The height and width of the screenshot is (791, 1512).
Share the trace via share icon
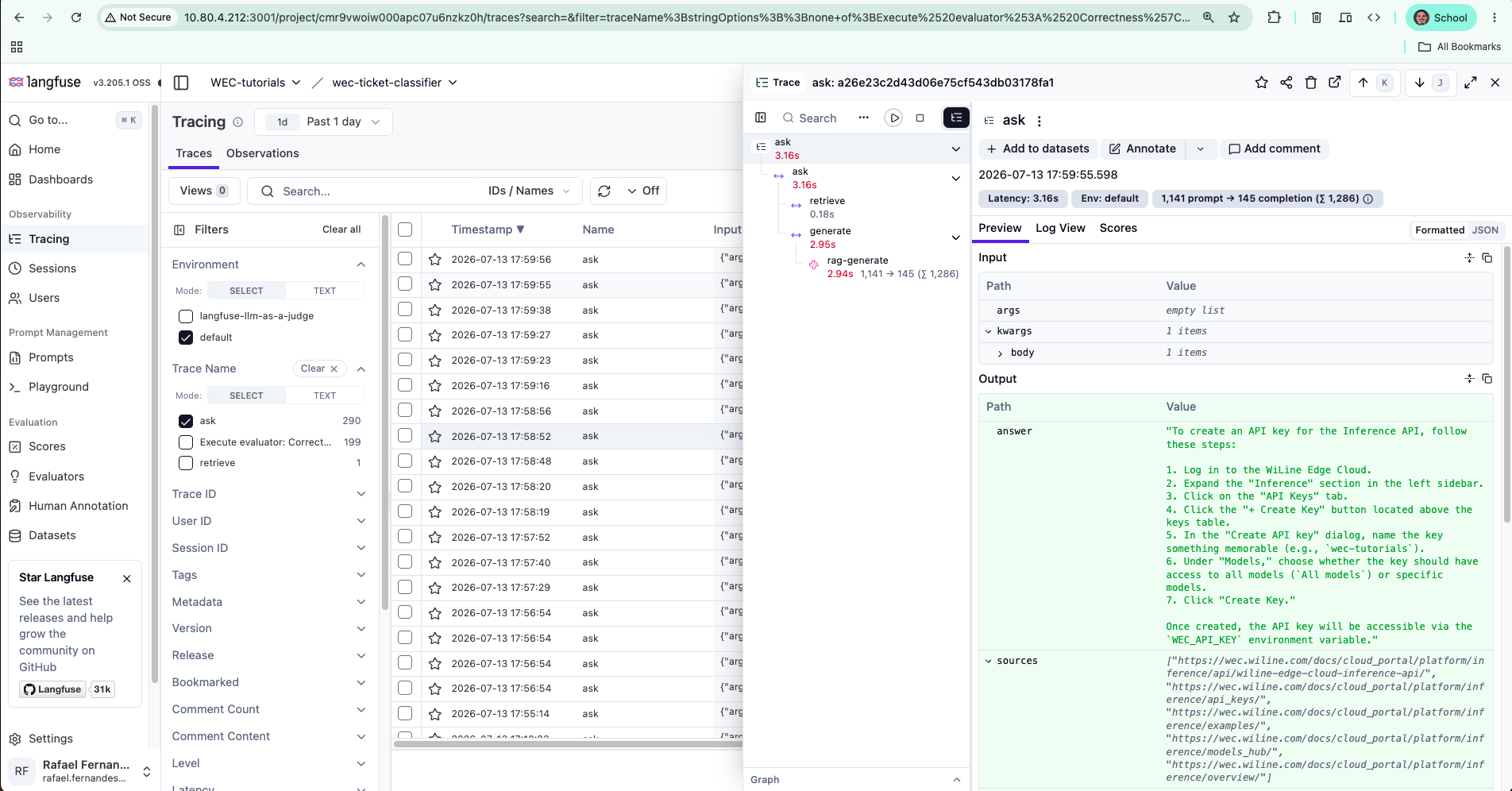pos(1286,83)
